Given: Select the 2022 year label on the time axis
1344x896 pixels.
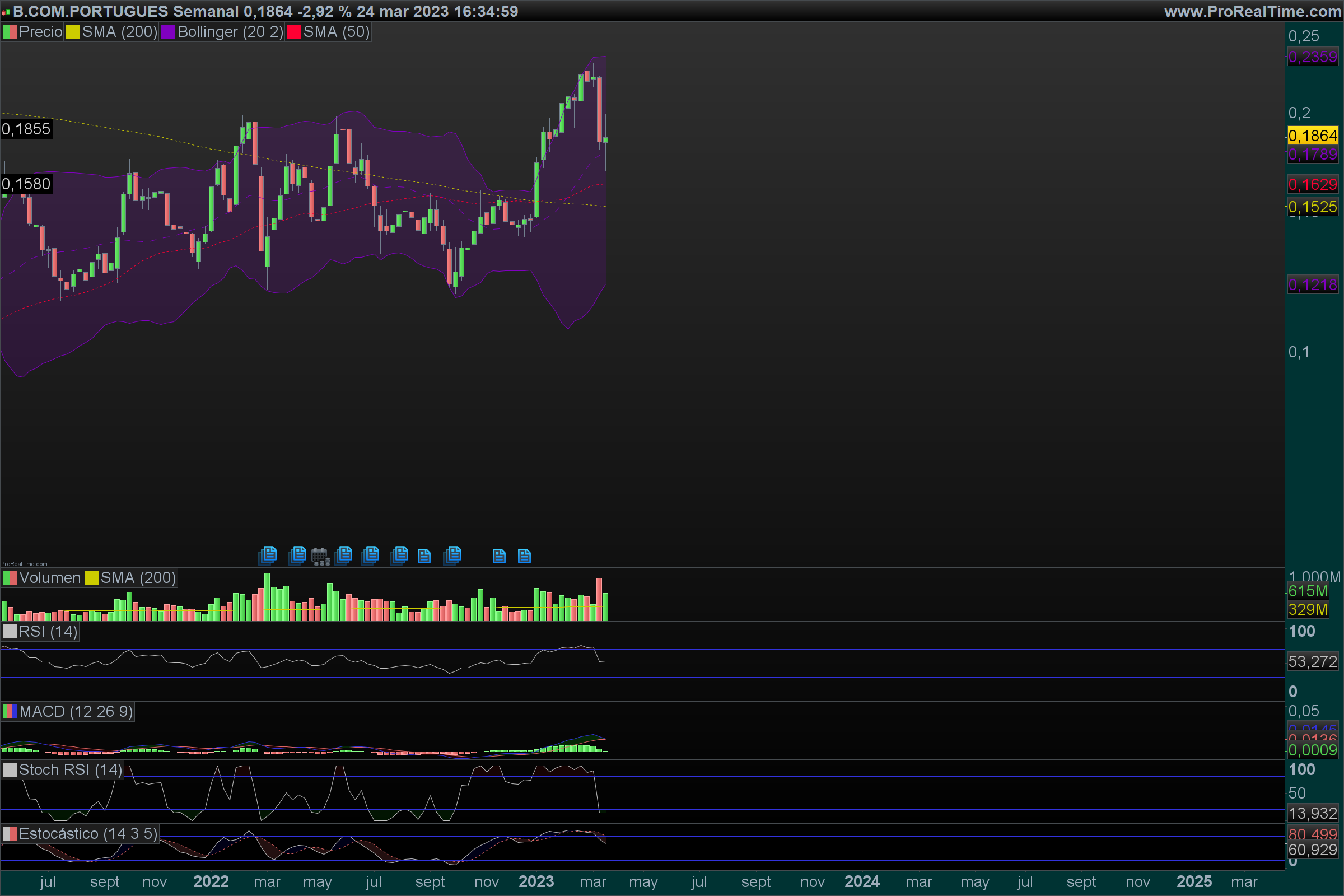Looking at the screenshot, I should pos(211,881).
